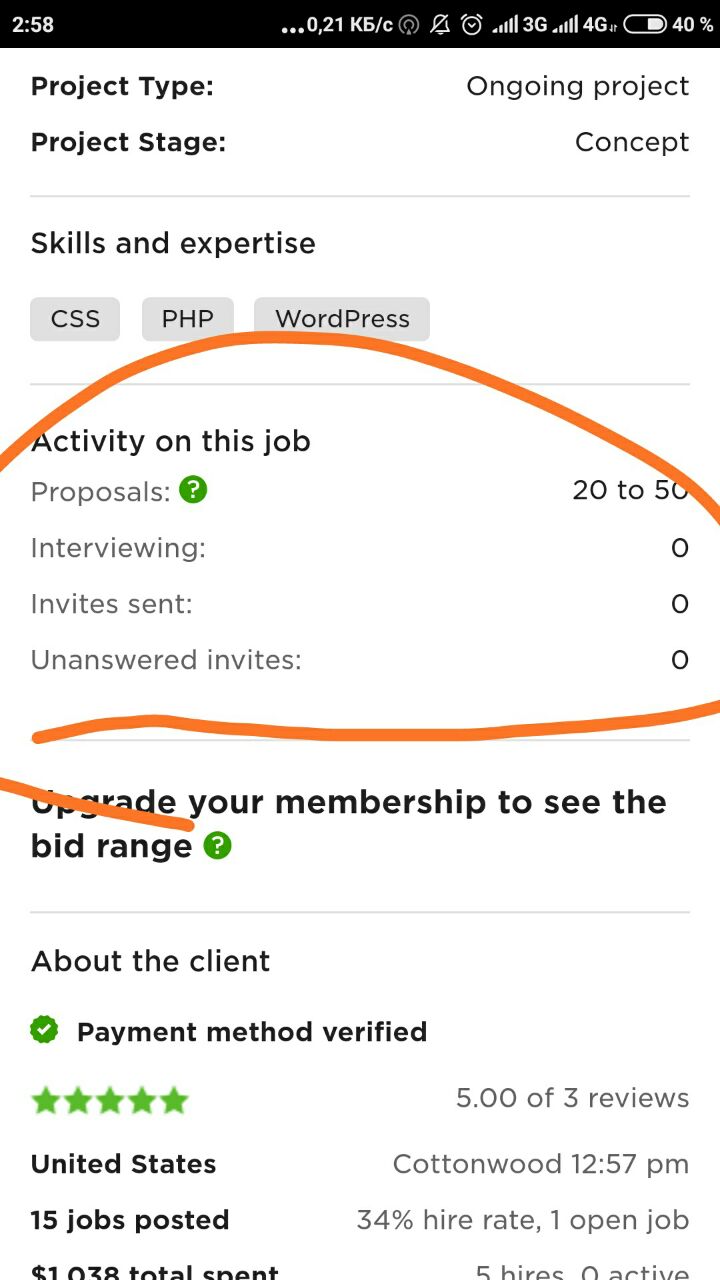The height and width of the screenshot is (1280, 720).
Task: Tap the 15 jobs posted label
Action: click(130, 1220)
